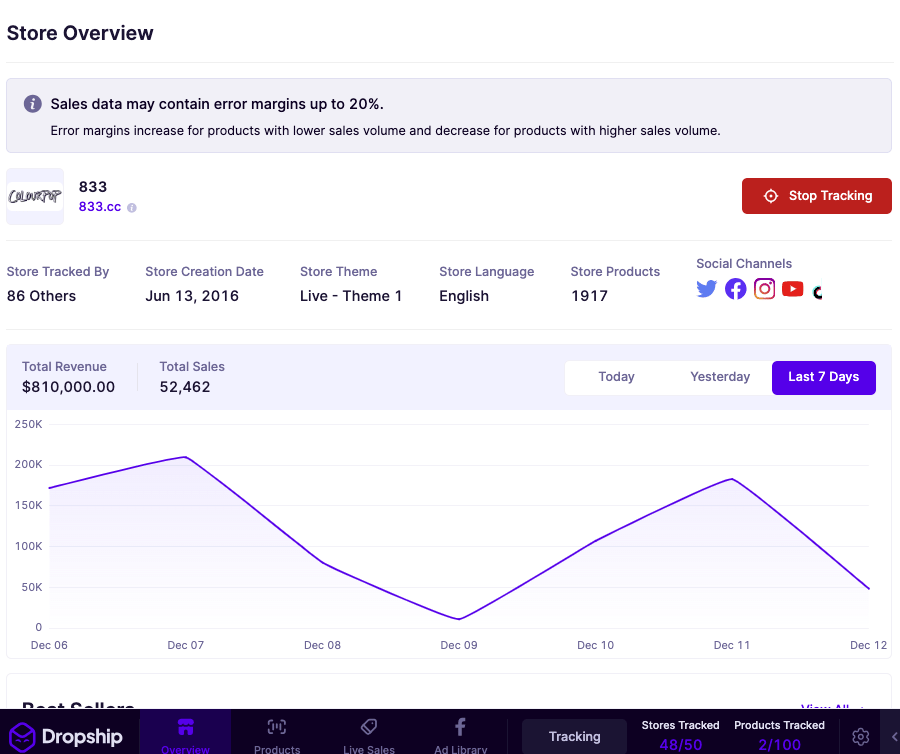Screen dimensions: 900x754
Task: Open the store's Facebook channel icon
Action: coord(735,289)
